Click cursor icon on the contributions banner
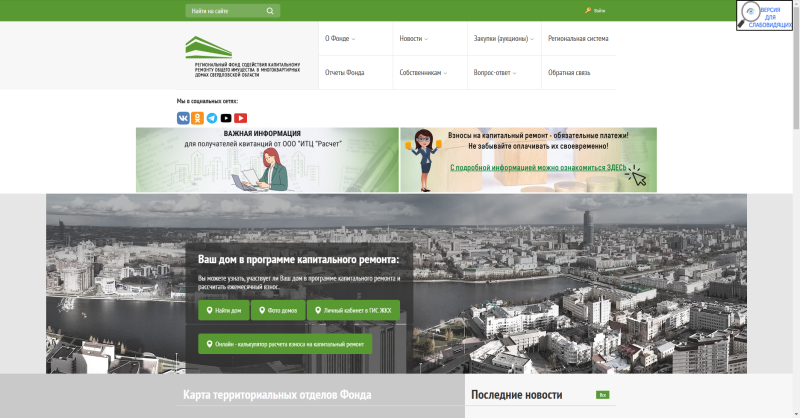 click(636, 176)
